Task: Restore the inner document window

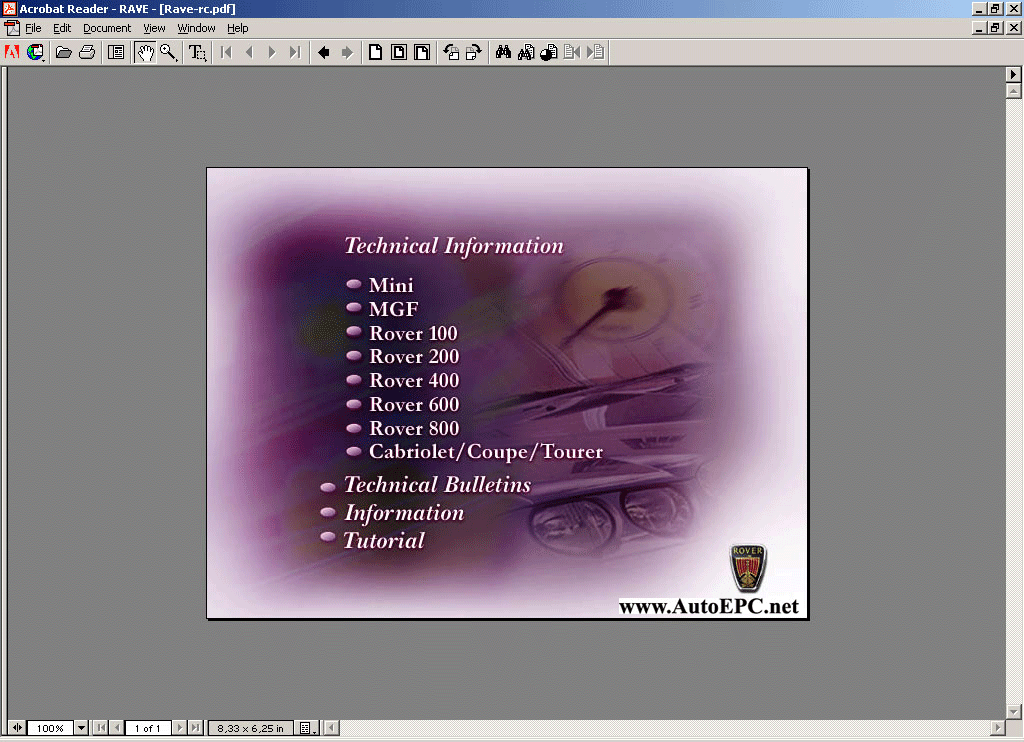Action: coord(995,27)
